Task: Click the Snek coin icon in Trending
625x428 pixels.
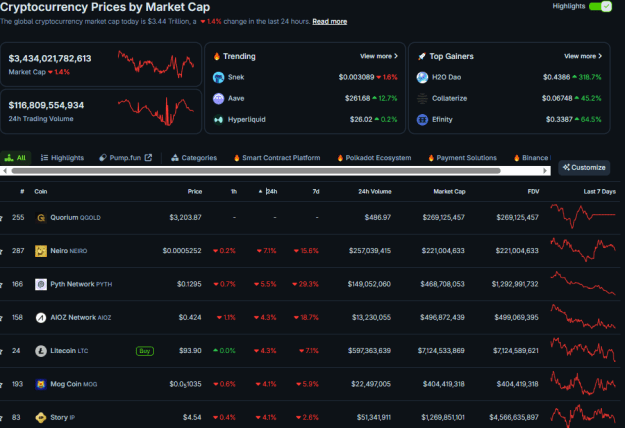Action: click(x=218, y=77)
